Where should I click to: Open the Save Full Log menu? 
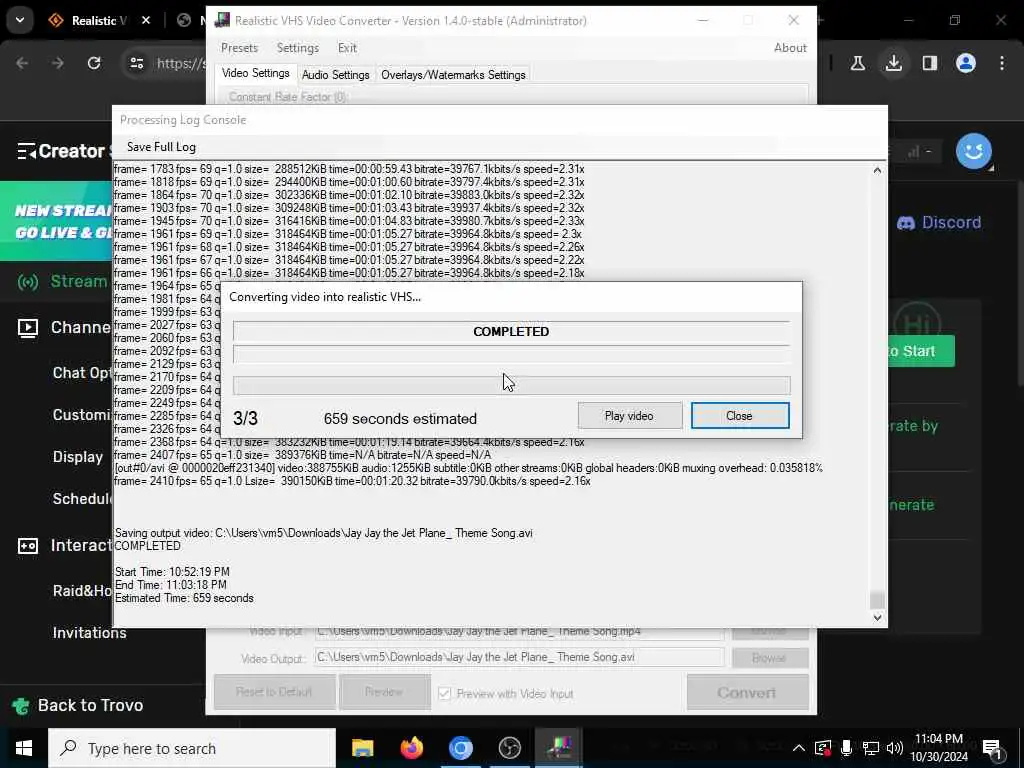[161, 147]
